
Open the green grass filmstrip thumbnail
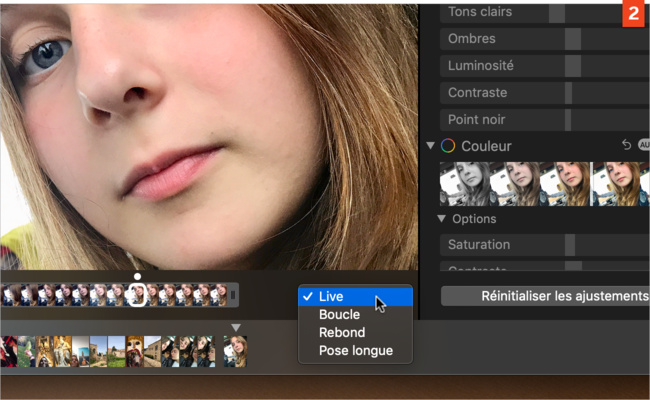click(26, 352)
